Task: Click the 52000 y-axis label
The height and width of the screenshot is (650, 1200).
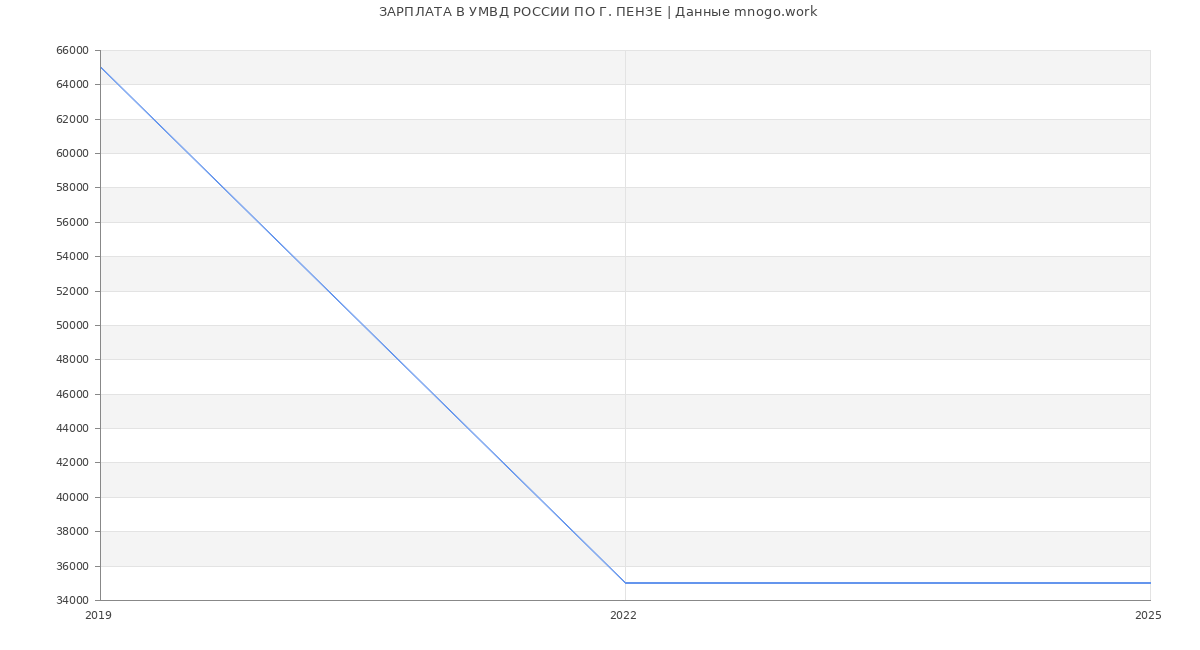Action: tap(72, 291)
